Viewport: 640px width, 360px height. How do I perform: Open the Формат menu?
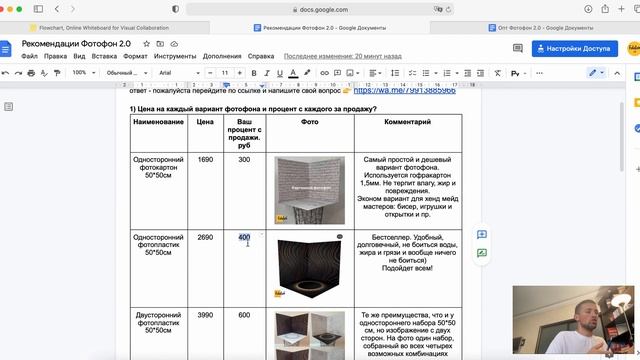(135, 56)
